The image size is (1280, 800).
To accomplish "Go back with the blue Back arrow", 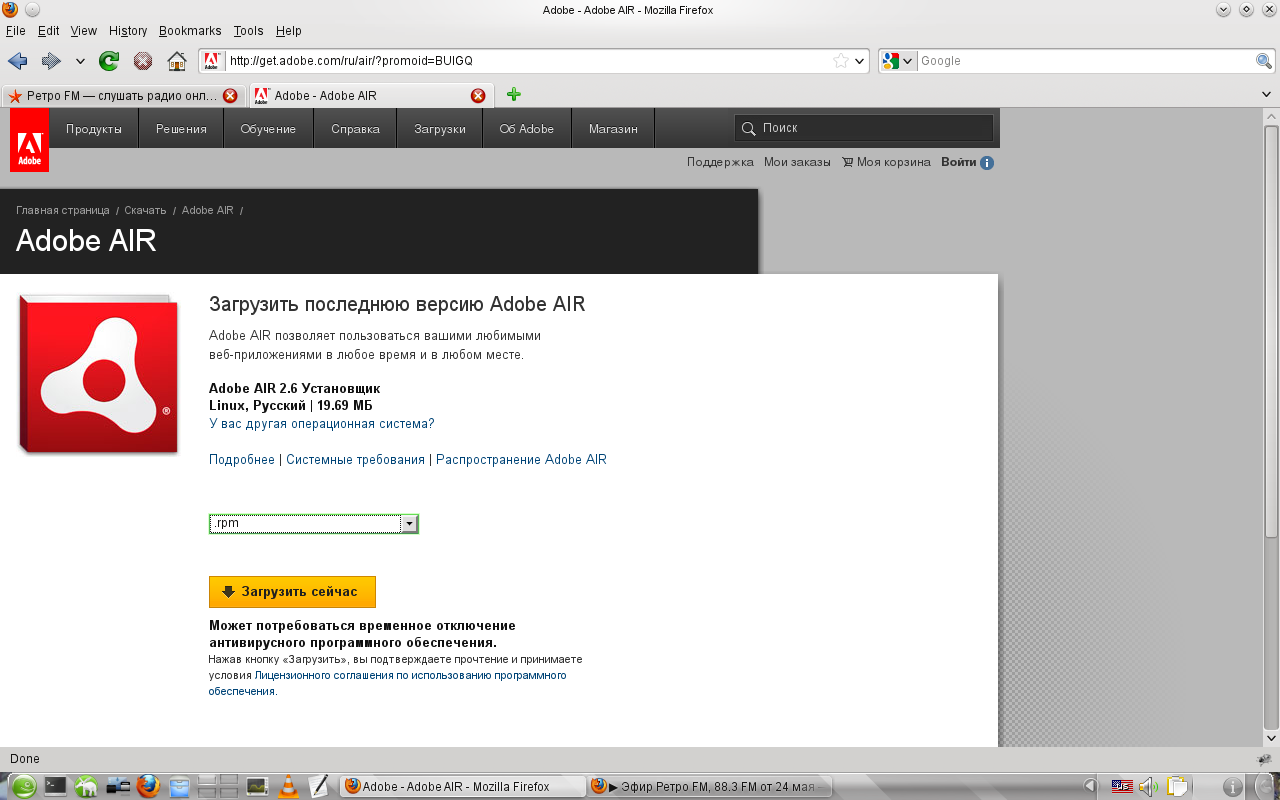I will pyautogui.click(x=18, y=61).
